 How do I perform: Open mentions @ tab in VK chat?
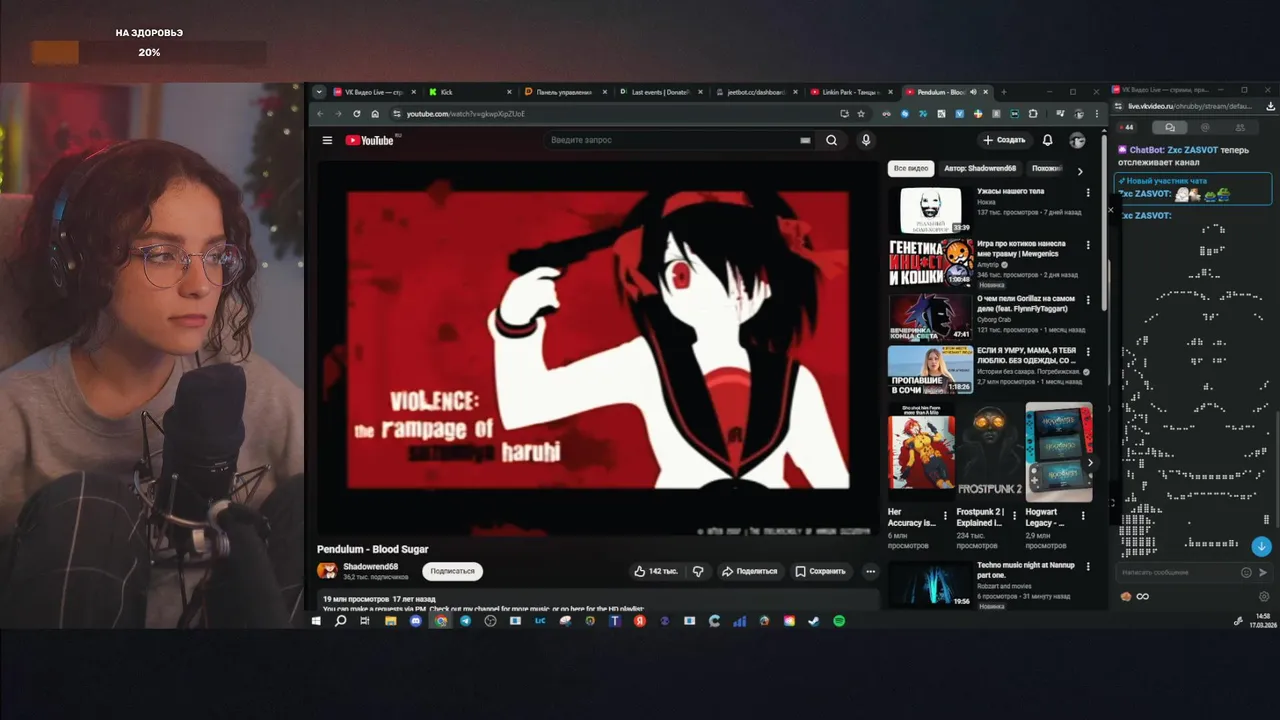point(1205,127)
